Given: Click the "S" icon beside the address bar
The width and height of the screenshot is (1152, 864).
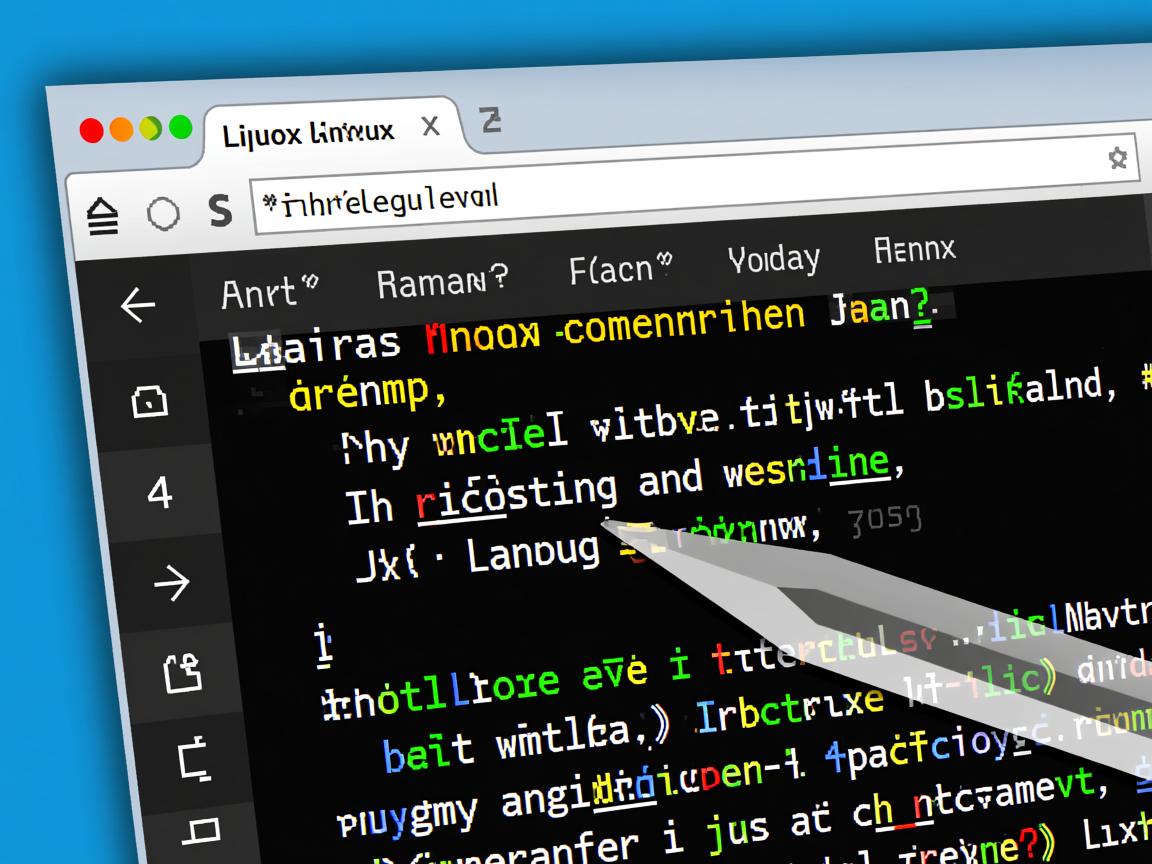Looking at the screenshot, I should (x=219, y=211).
